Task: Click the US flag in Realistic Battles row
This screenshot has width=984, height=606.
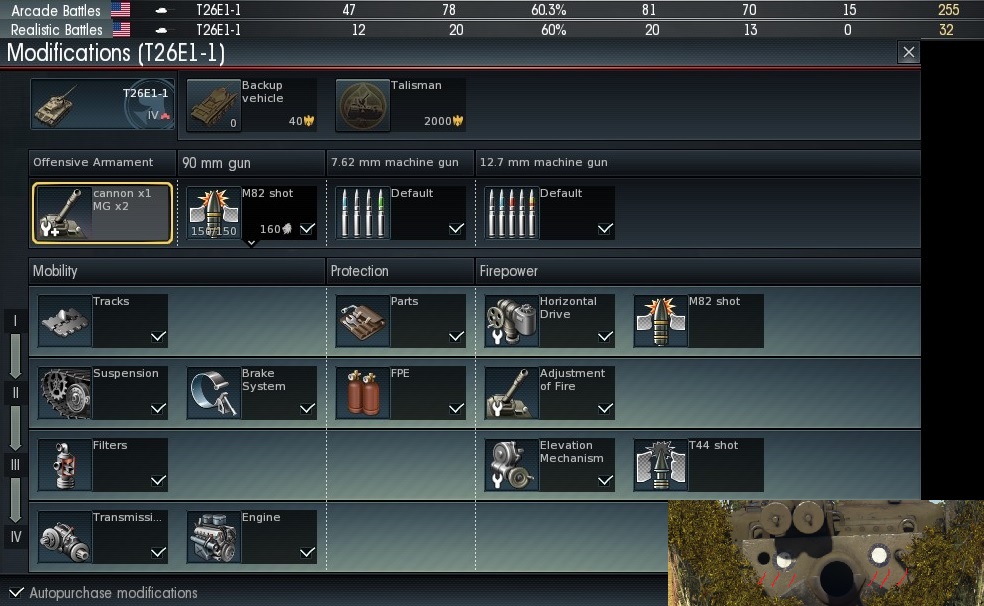Action: (121, 29)
